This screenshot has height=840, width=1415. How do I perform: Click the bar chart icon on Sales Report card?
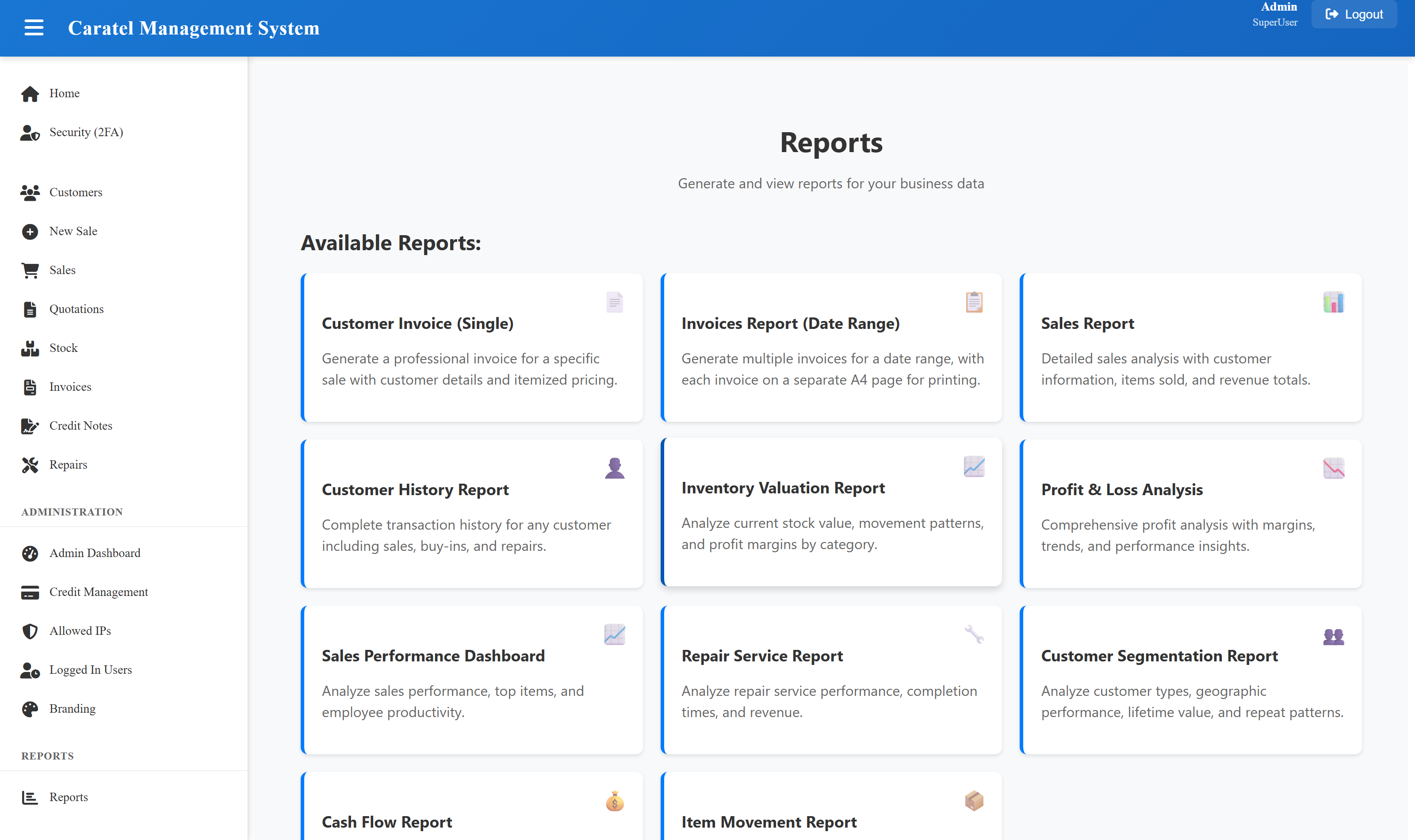pos(1334,302)
